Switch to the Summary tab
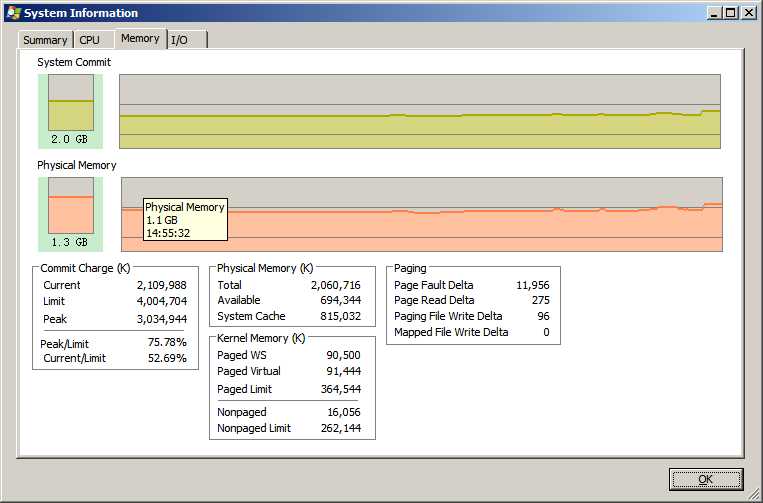Image resolution: width=763 pixels, height=503 pixels. (x=45, y=40)
